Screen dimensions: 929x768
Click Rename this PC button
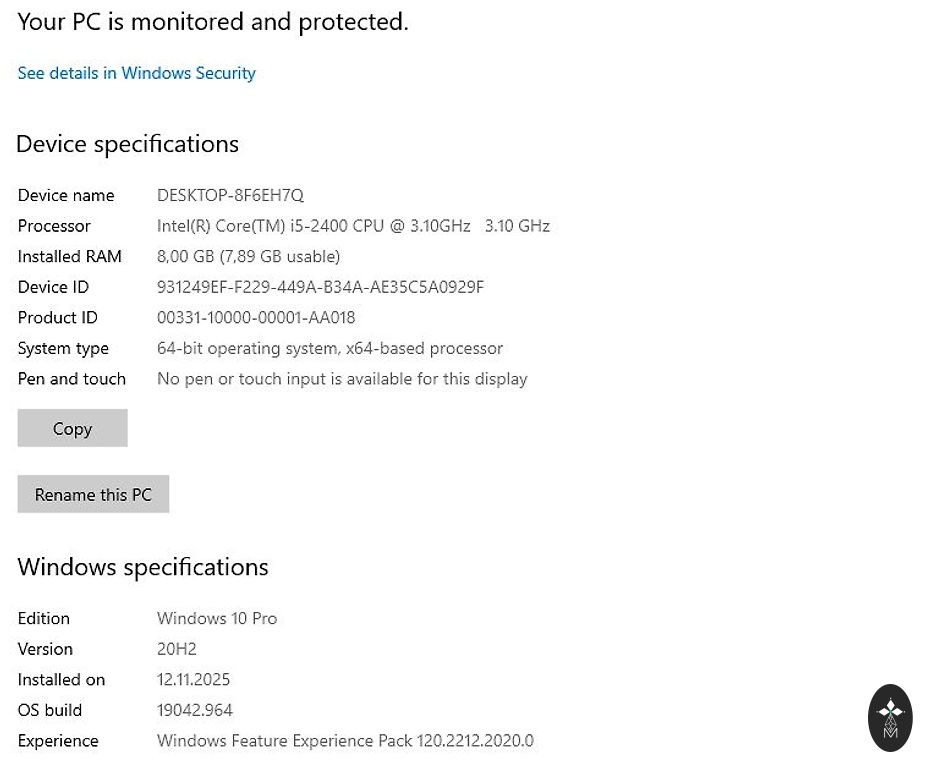coord(93,494)
